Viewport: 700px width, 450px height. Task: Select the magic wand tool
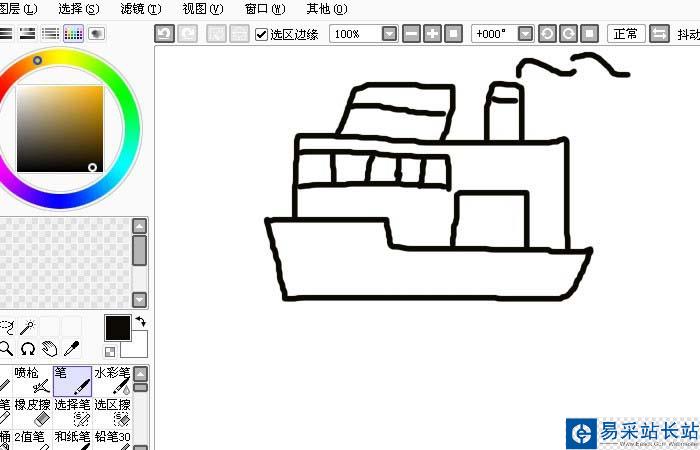click(28, 328)
